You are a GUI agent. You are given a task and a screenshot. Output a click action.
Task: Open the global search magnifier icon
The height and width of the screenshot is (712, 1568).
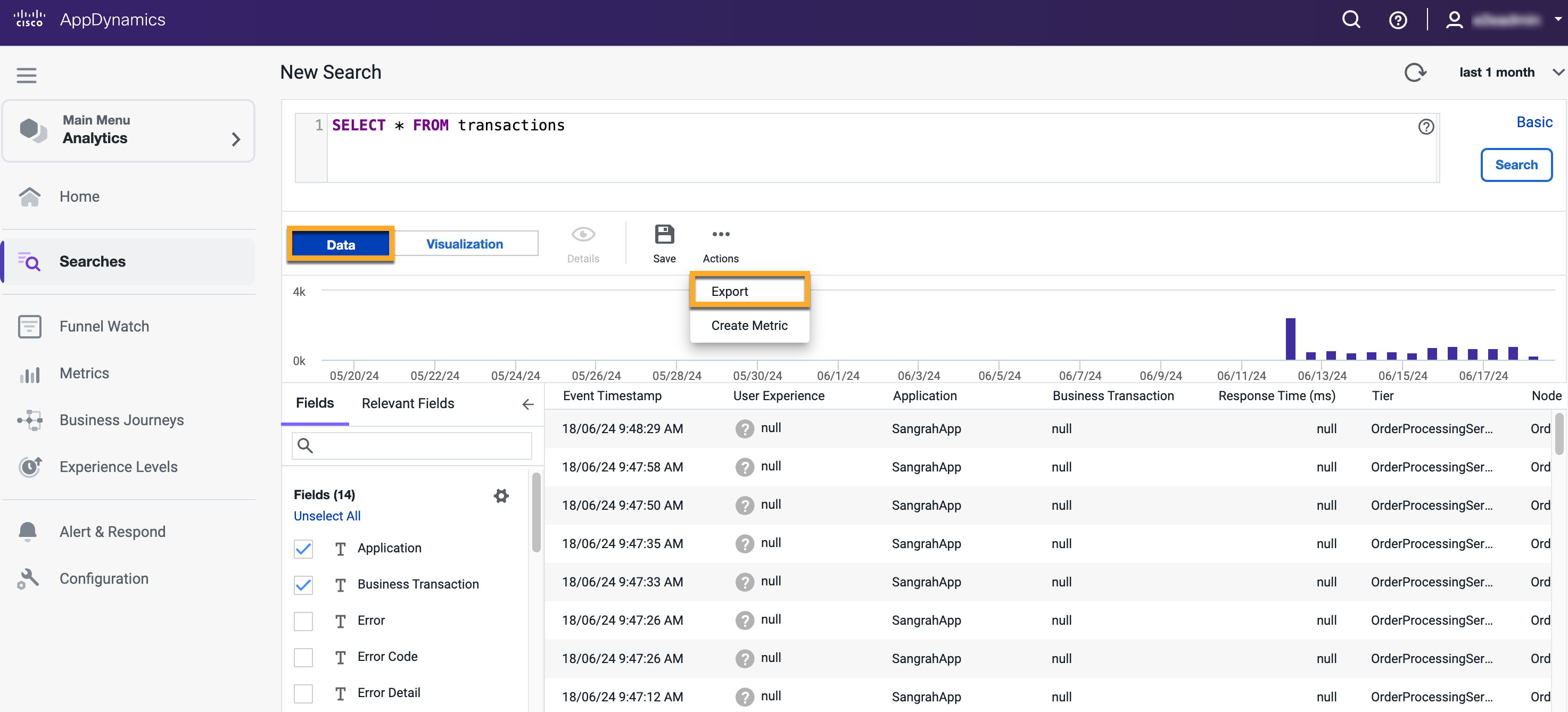1351,20
